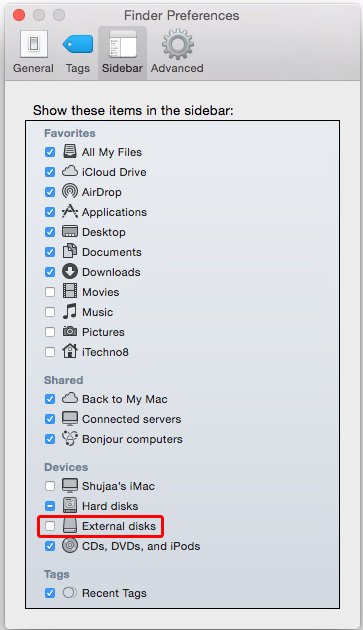The height and width of the screenshot is (630, 363).
Task: Check the Shujaa's iMac checkbox
Action: click(50, 486)
